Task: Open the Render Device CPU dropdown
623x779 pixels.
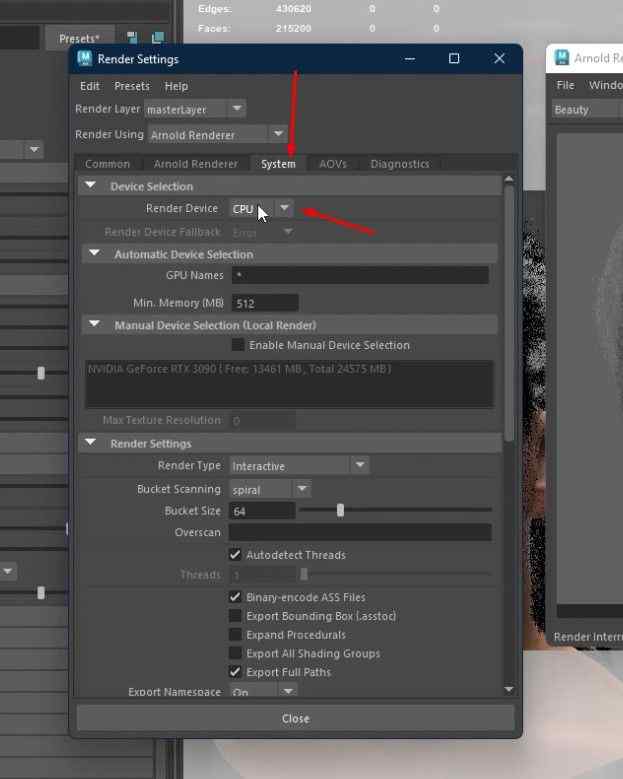Action: coord(262,209)
